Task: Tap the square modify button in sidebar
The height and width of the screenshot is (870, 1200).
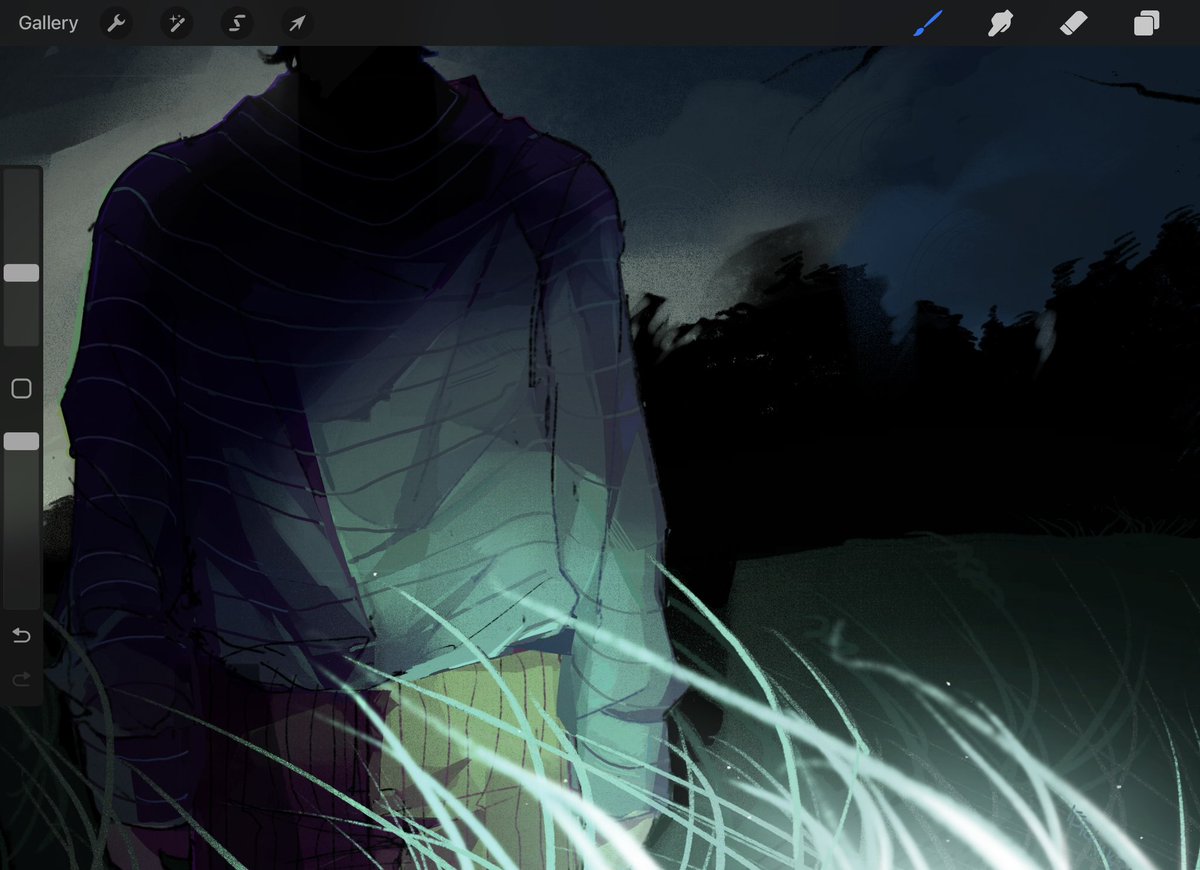Action: [21, 389]
